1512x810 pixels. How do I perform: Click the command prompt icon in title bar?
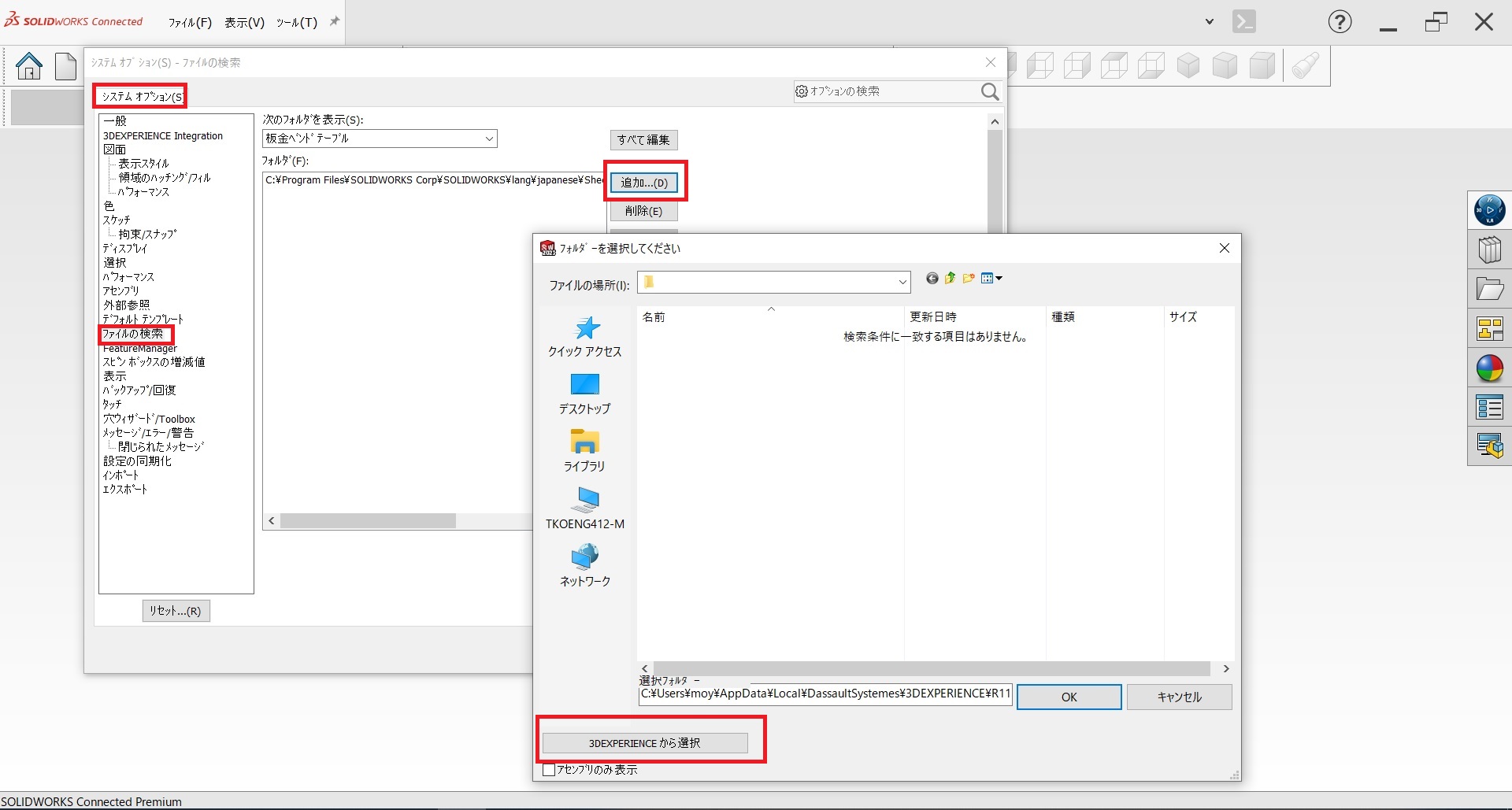tap(1244, 22)
